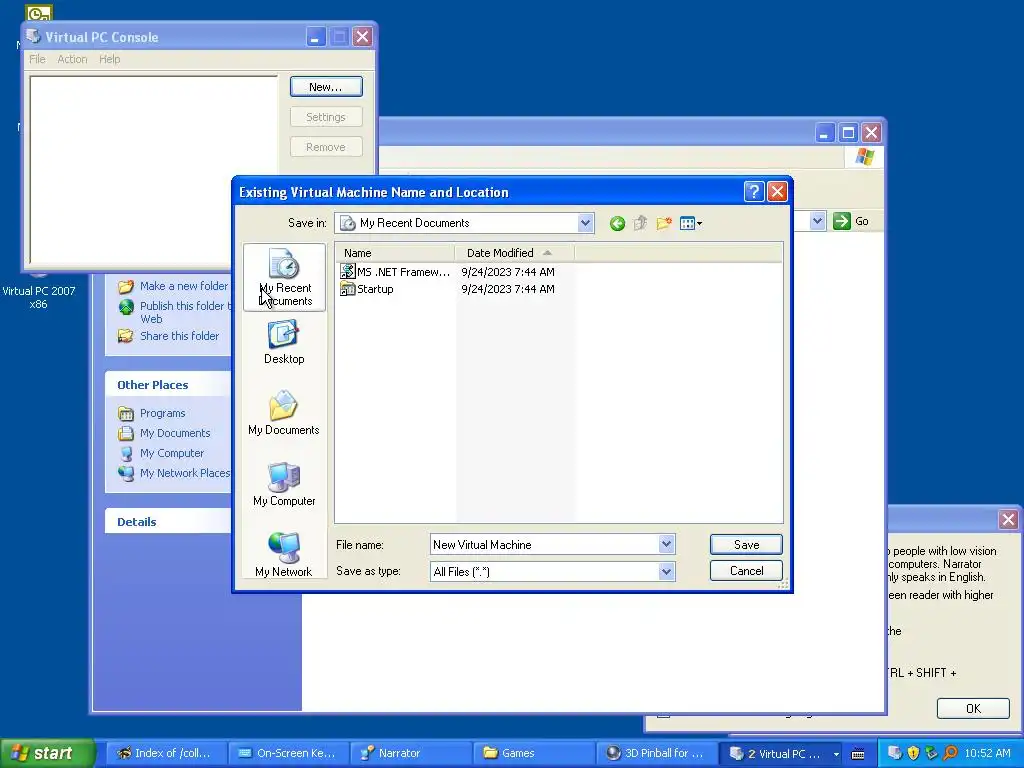
Task: Switch to 3D Pinball taskbar item
Action: 656,753
